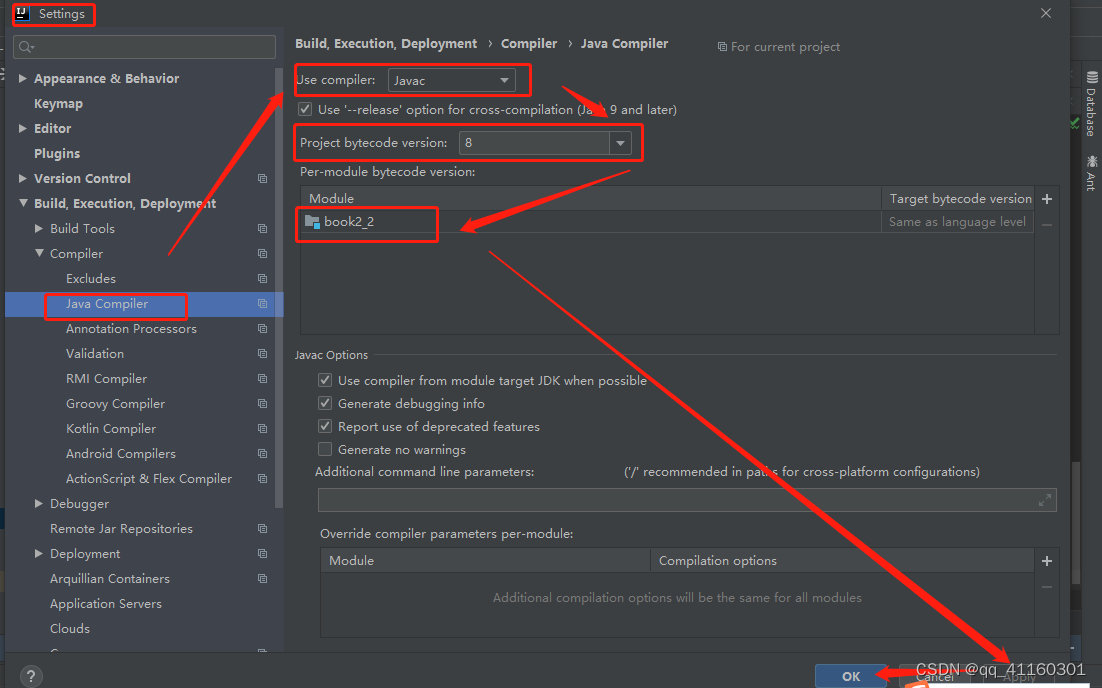The height and width of the screenshot is (688, 1102).
Task: Click the project-level icon beside Kotlin Compiler
Action: [x=262, y=429]
